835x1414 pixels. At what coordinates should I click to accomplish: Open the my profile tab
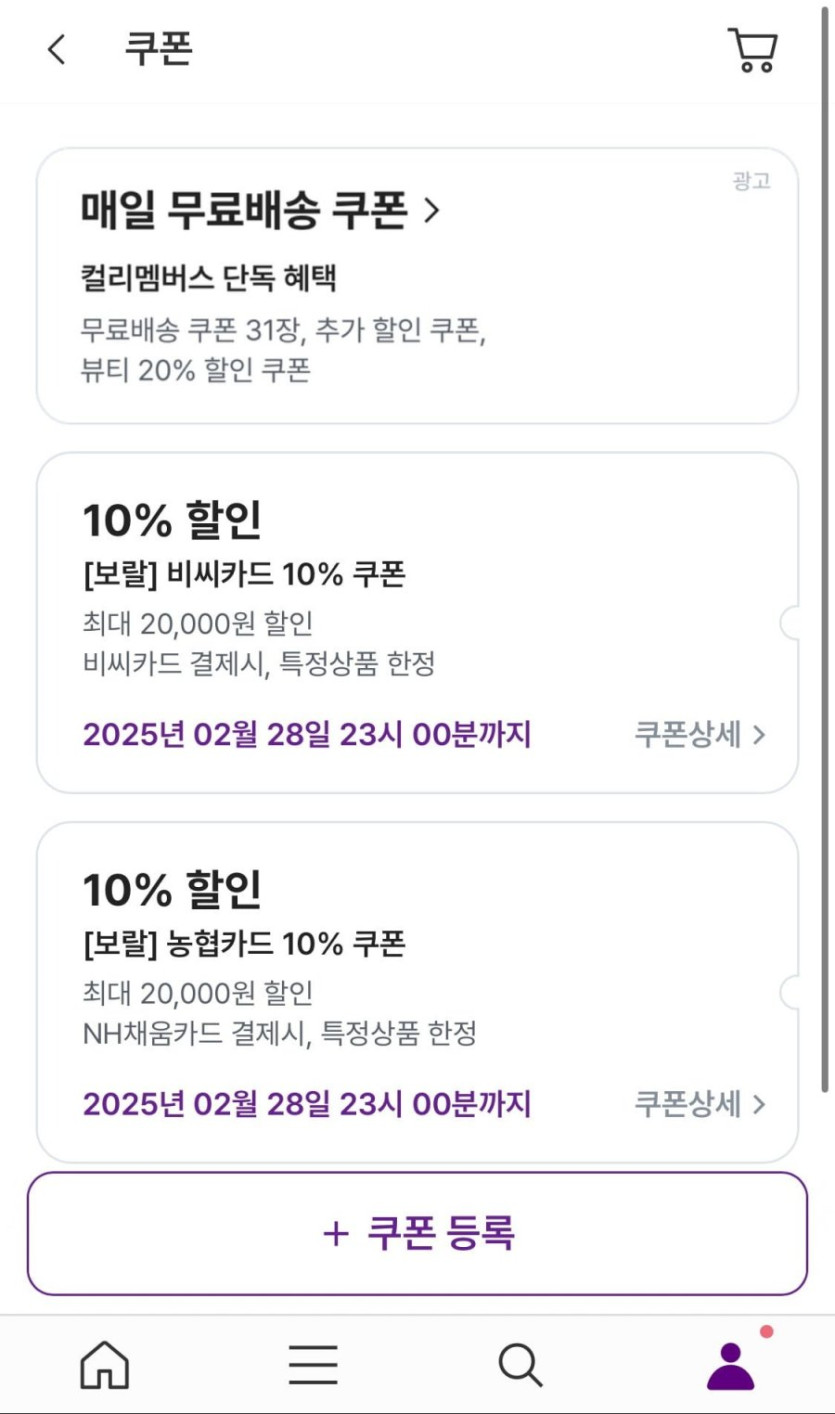[730, 1364]
